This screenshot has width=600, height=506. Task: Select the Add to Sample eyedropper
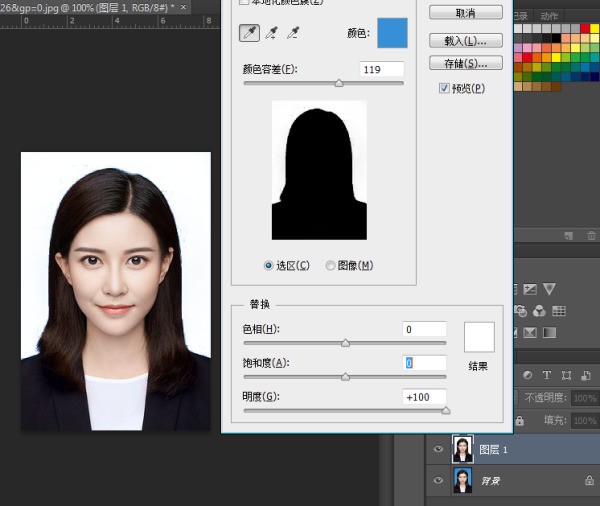(x=271, y=34)
